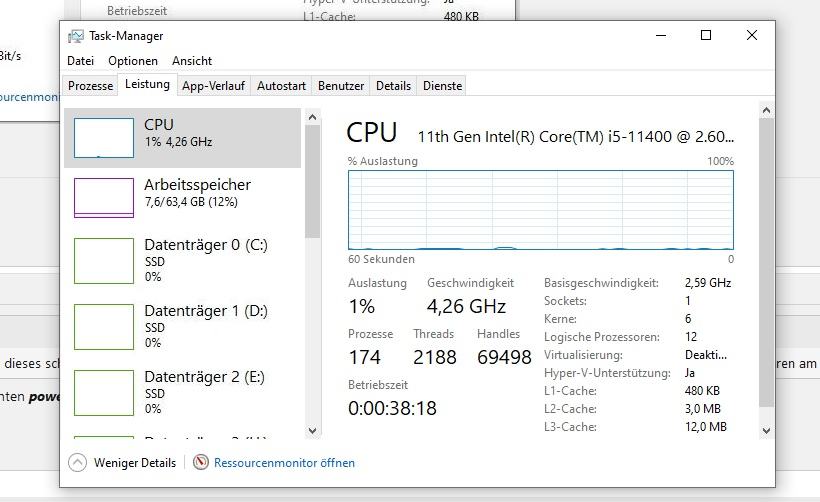Click the Task-Manager title bar icon
Image resolution: width=820 pixels, height=502 pixels.
pyautogui.click(x=76, y=36)
